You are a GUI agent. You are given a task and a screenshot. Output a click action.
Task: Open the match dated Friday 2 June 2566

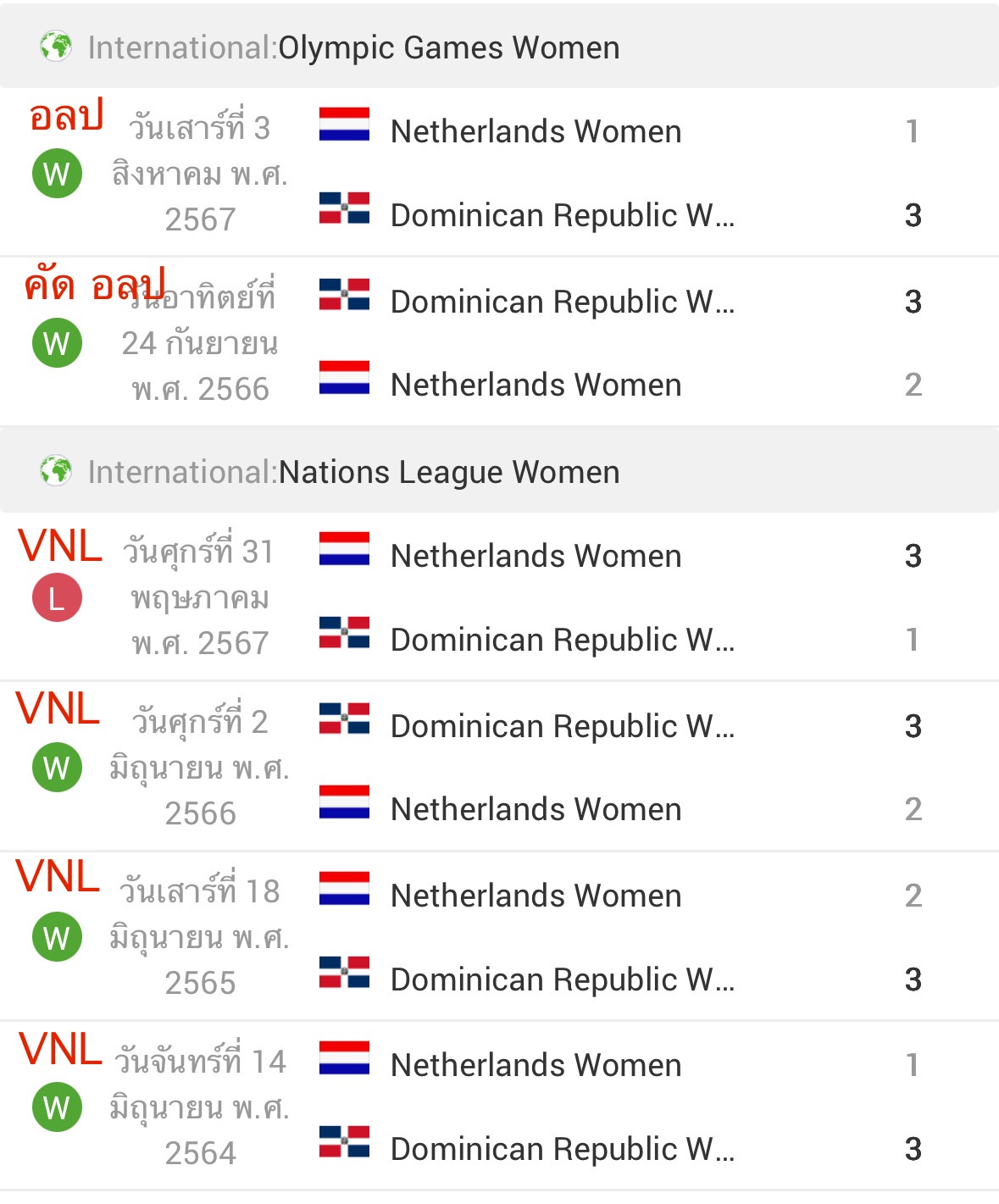(499, 766)
